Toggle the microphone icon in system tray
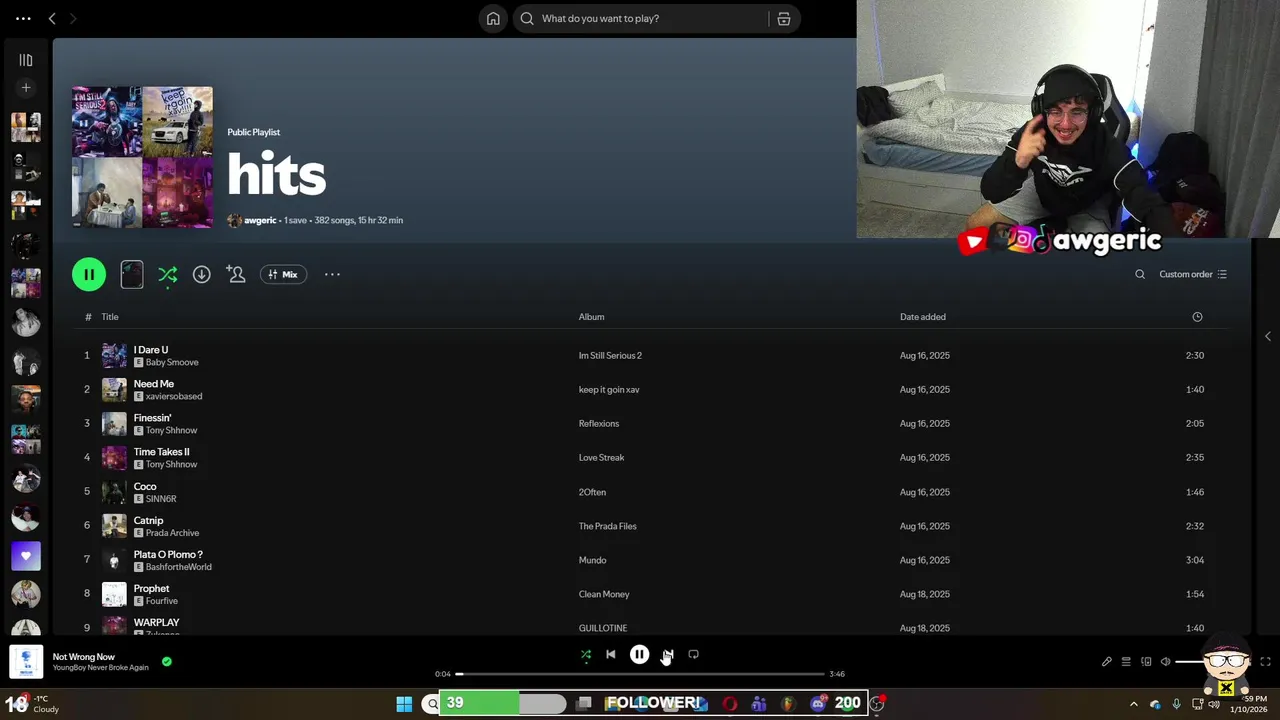 click(1176, 704)
